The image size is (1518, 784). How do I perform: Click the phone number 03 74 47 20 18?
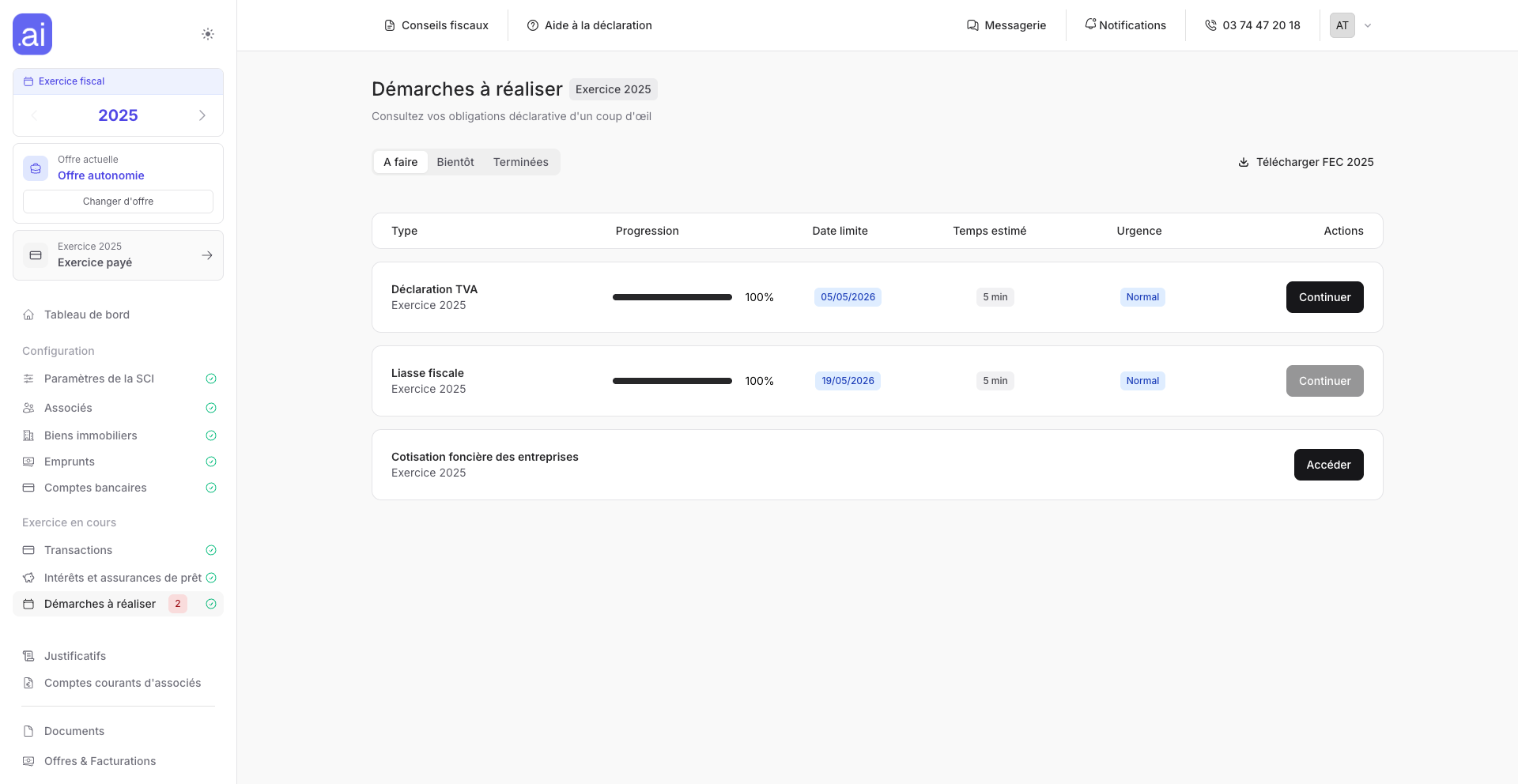pos(1260,25)
